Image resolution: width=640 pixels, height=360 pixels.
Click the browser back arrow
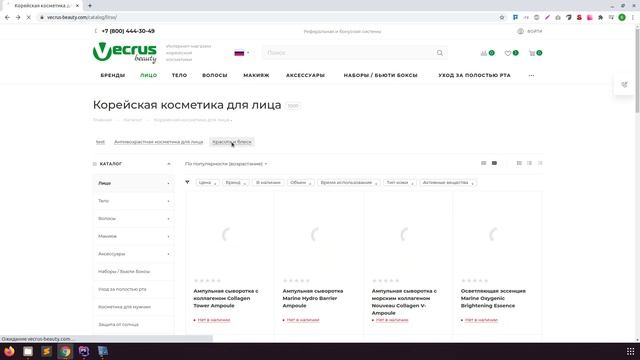[7, 18]
